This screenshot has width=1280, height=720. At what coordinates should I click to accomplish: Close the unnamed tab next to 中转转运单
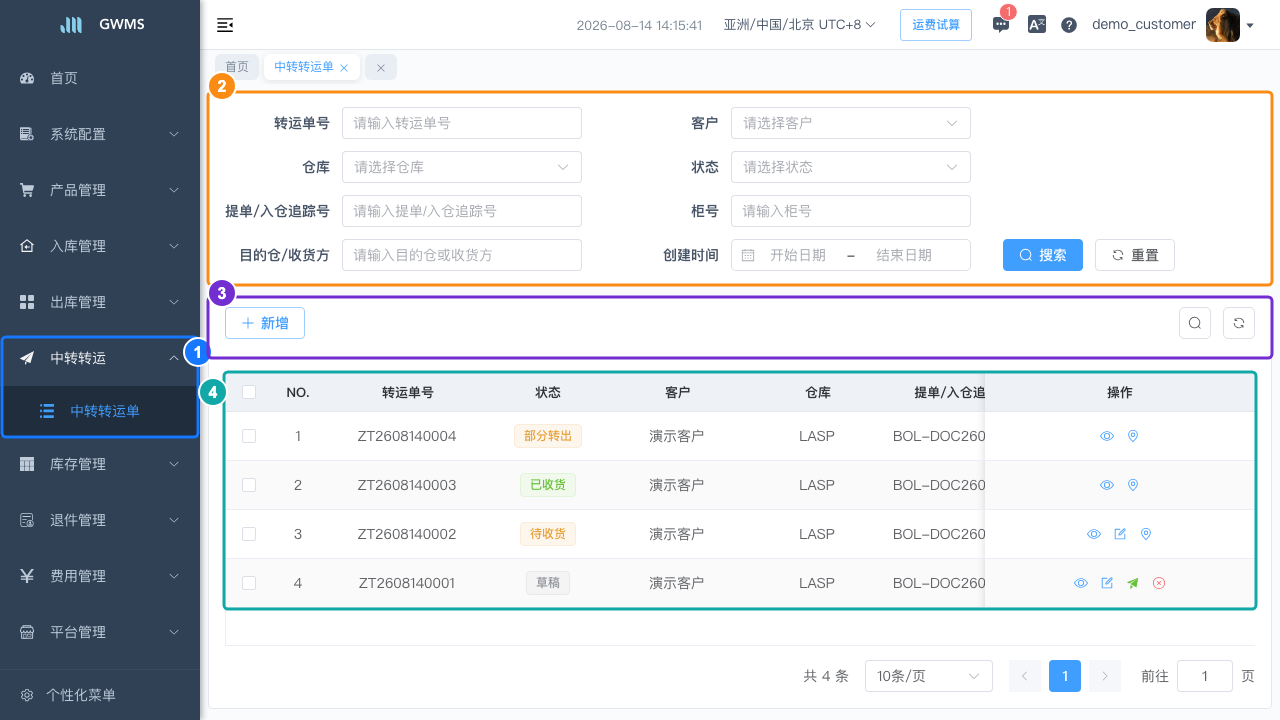click(381, 68)
